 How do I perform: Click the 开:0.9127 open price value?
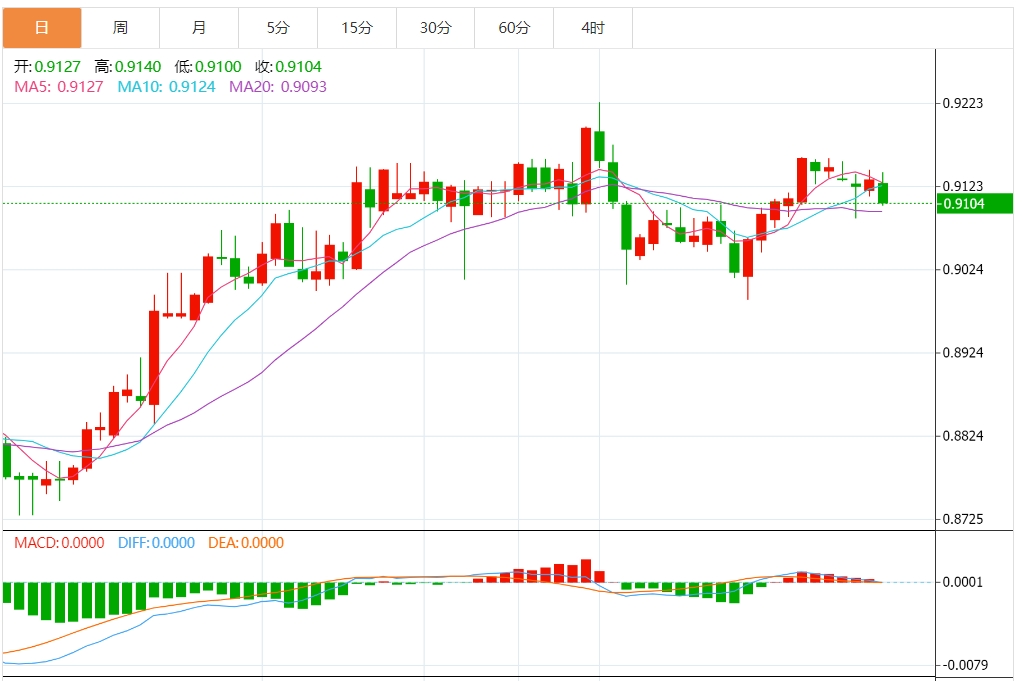47,67
